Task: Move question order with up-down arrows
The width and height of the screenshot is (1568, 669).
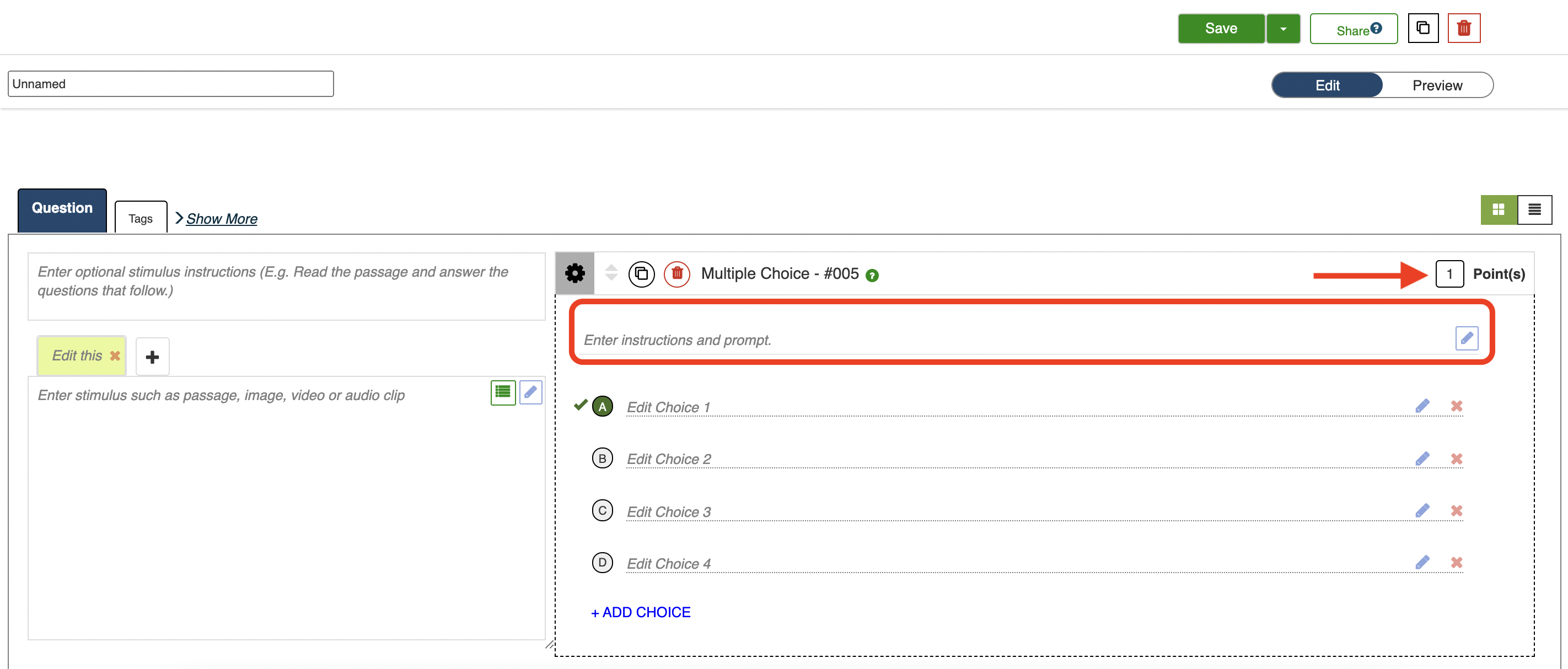Action: click(x=611, y=273)
